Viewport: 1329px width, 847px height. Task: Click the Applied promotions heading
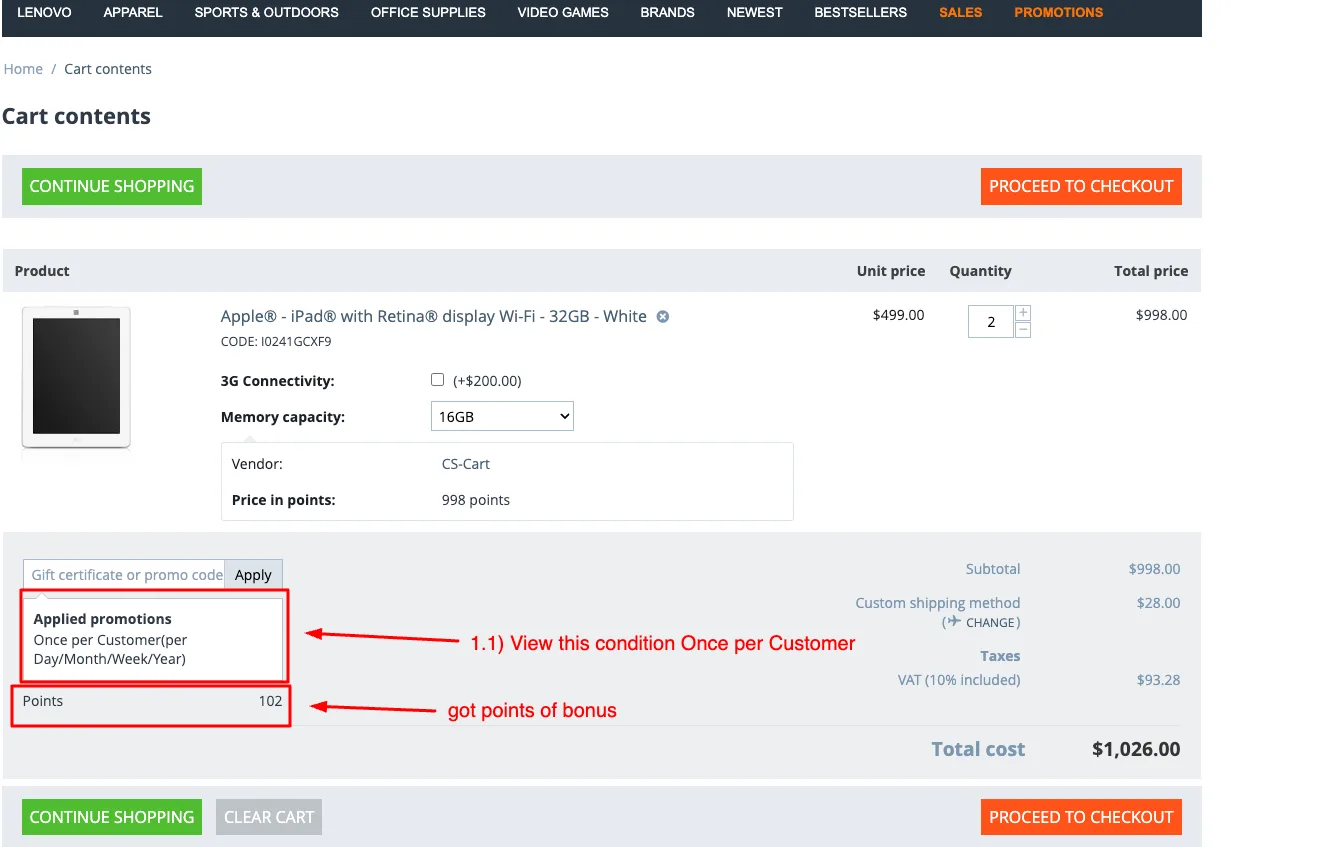pos(103,619)
